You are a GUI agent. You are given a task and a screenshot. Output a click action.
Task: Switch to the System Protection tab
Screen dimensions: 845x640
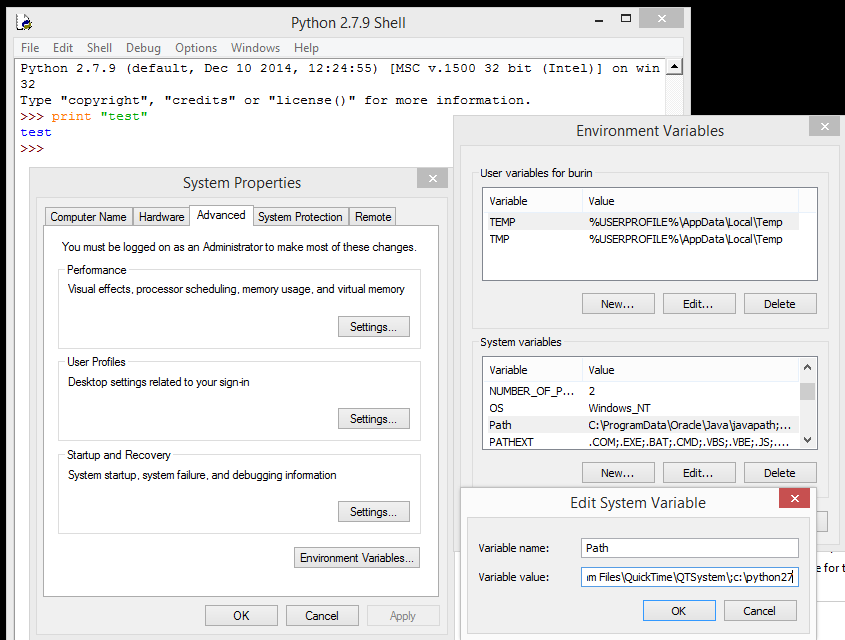click(299, 217)
